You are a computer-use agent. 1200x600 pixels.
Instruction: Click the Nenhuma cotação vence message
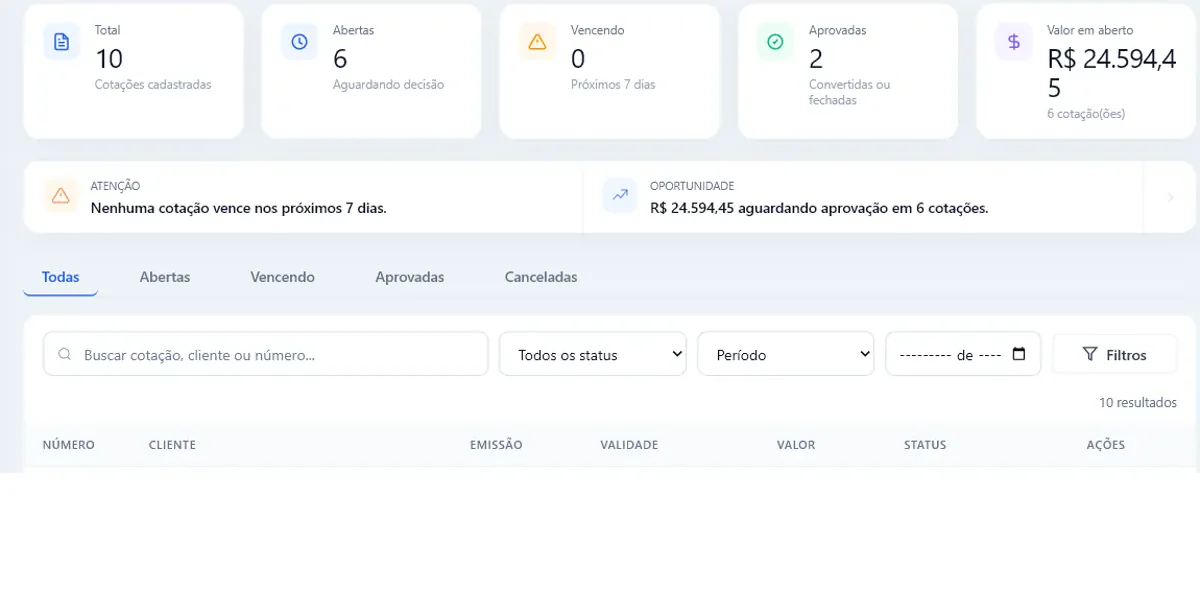238,208
